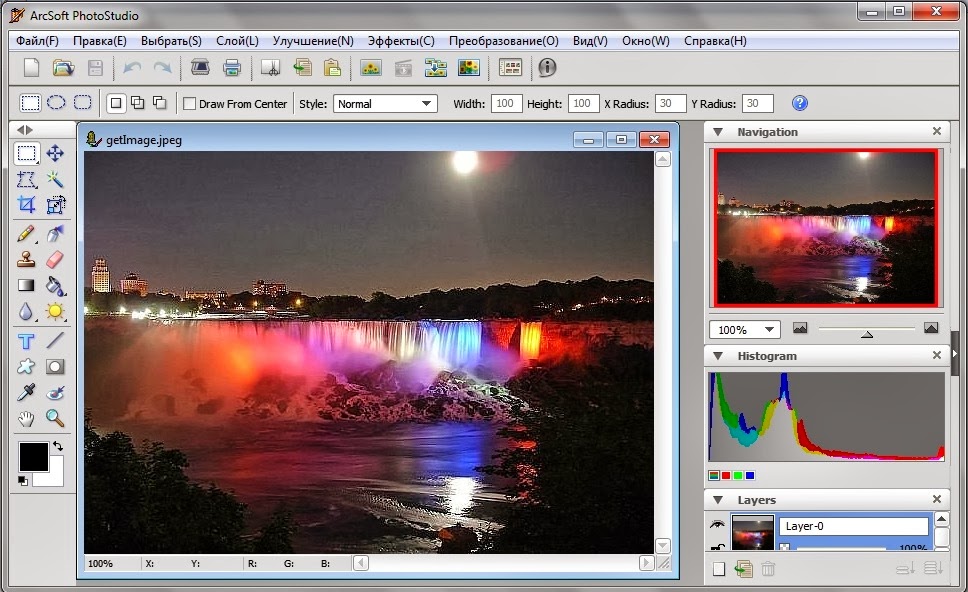Select the Stamp clone tool

(x=27, y=259)
